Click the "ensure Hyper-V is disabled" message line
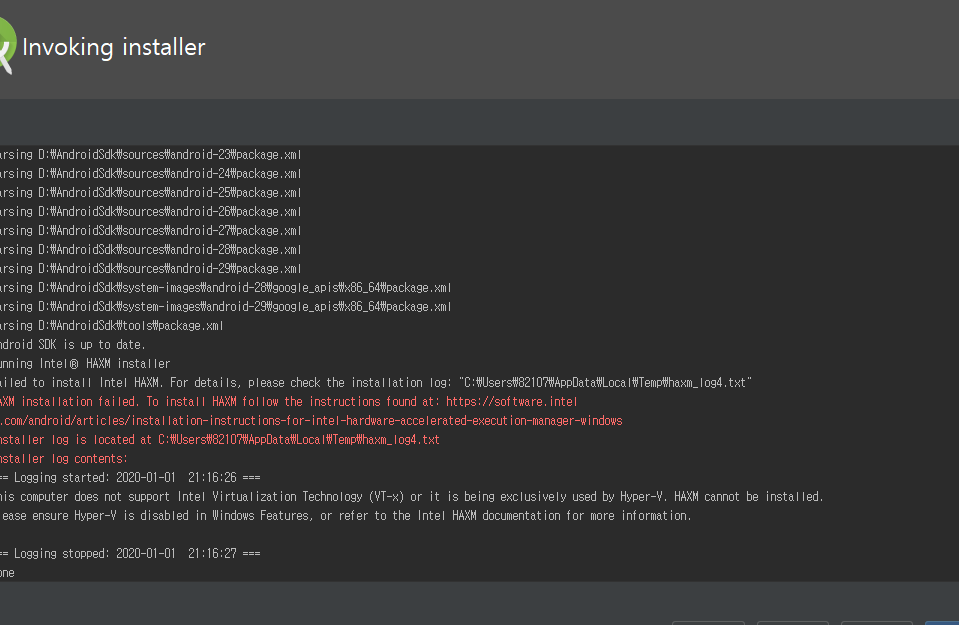959x625 pixels. click(345, 516)
